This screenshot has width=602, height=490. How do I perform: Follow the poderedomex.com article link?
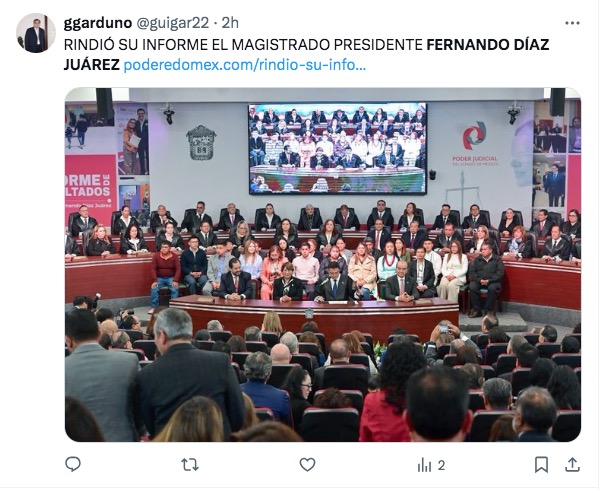[x=245, y=65]
